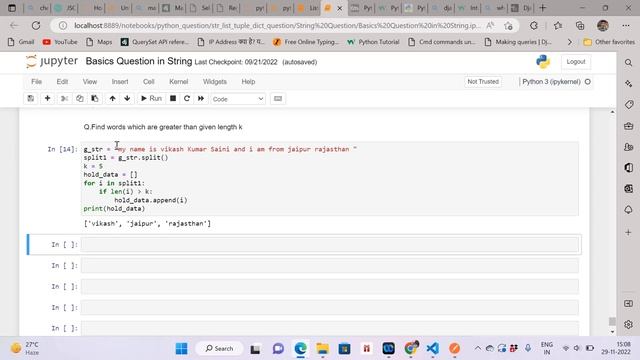
Task: Open the Edge sidebar Outlook icon
Action: click(629, 189)
